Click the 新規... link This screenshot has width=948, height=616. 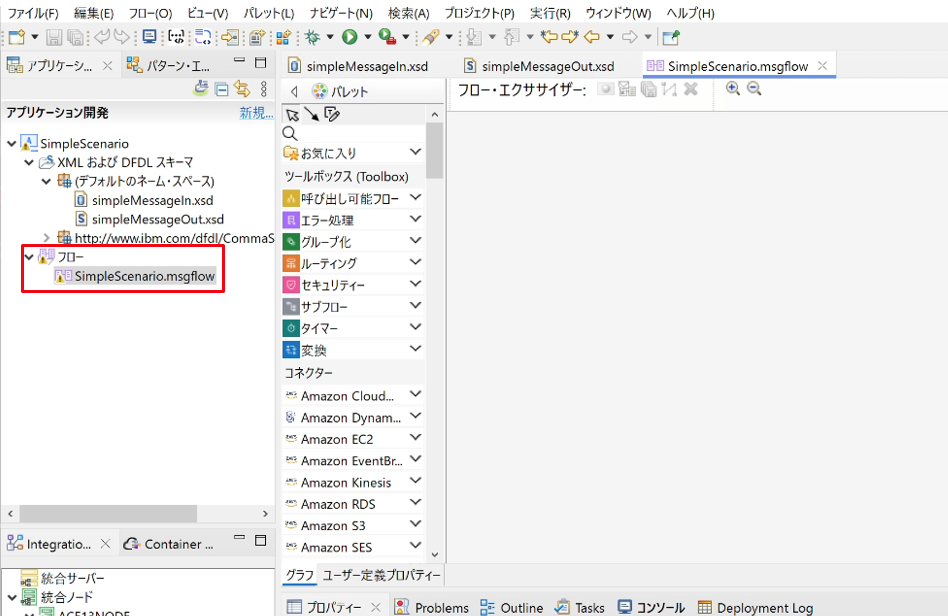[x=256, y=113]
